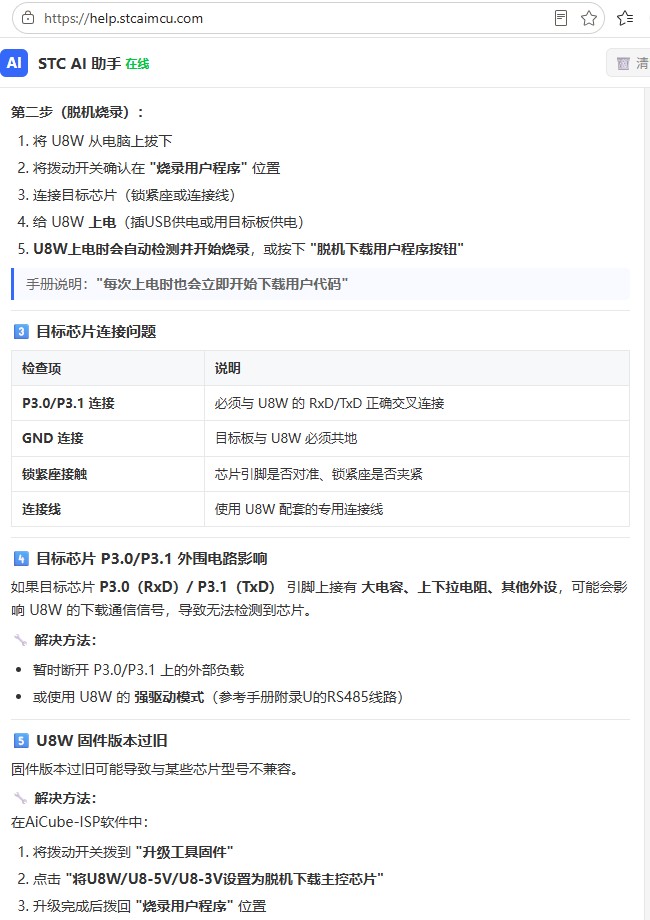Click the 'U8W 固件版本过旧' heading
The image size is (650, 920).
tap(102, 740)
